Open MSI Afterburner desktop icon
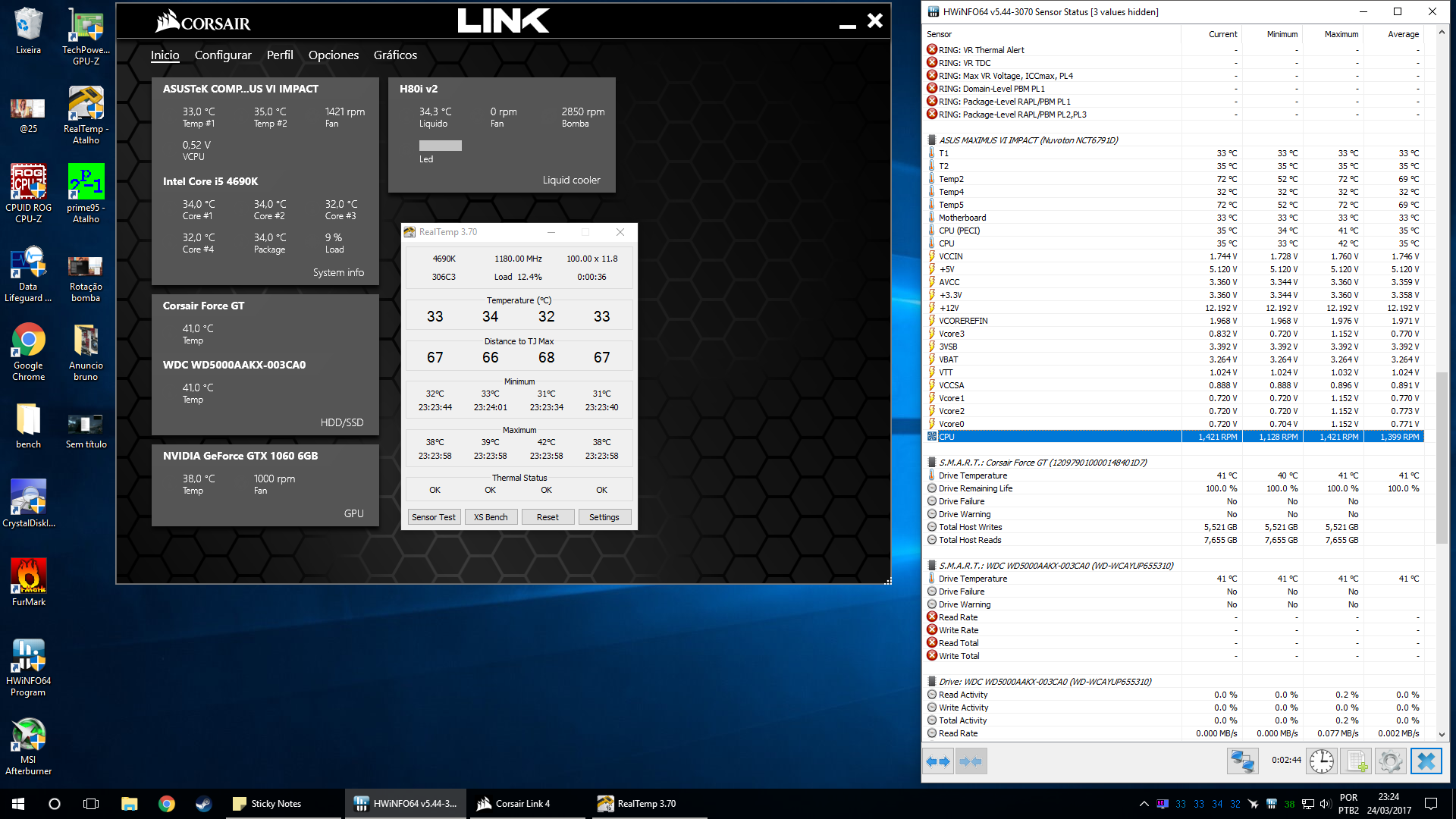The width and height of the screenshot is (1456, 819). tap(28, 746)
